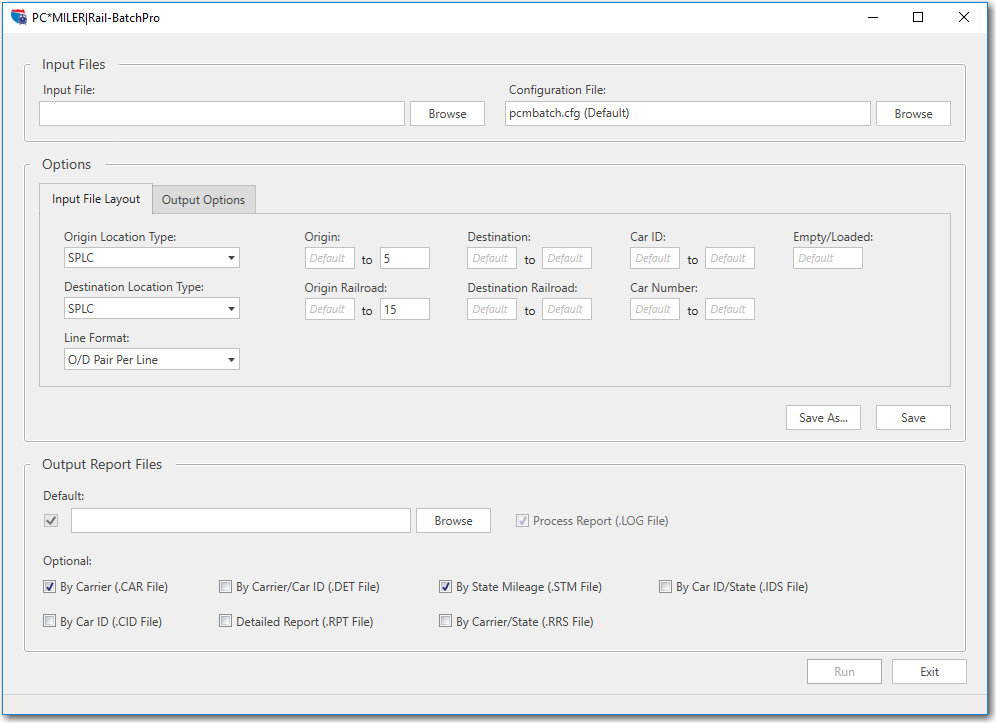Close the Rail-BatchPro window
Viewport: 996px width, 723px height.
click(964, 17)
